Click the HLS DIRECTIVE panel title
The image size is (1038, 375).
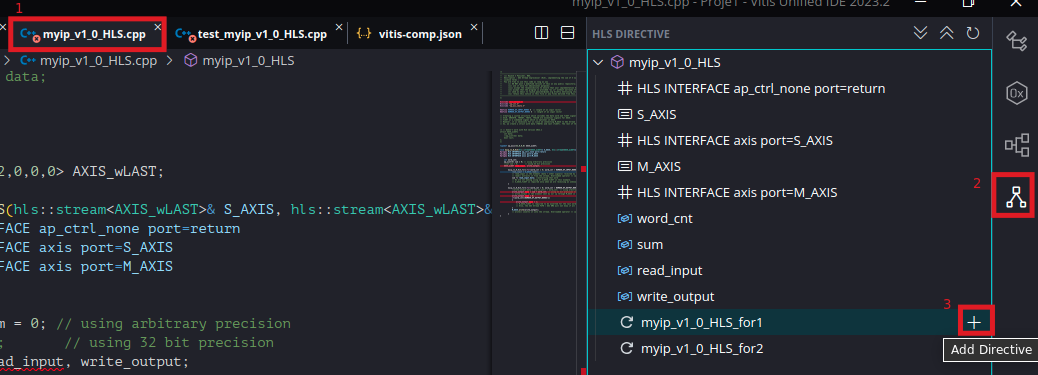(630, 34)
